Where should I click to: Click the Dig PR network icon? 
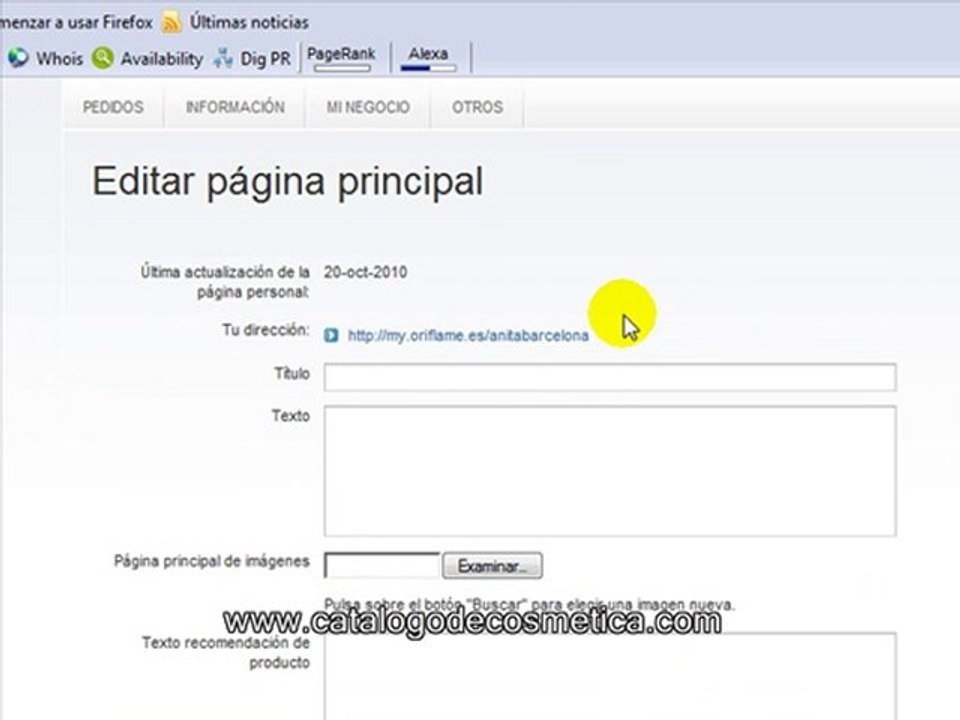click(223, 58)
